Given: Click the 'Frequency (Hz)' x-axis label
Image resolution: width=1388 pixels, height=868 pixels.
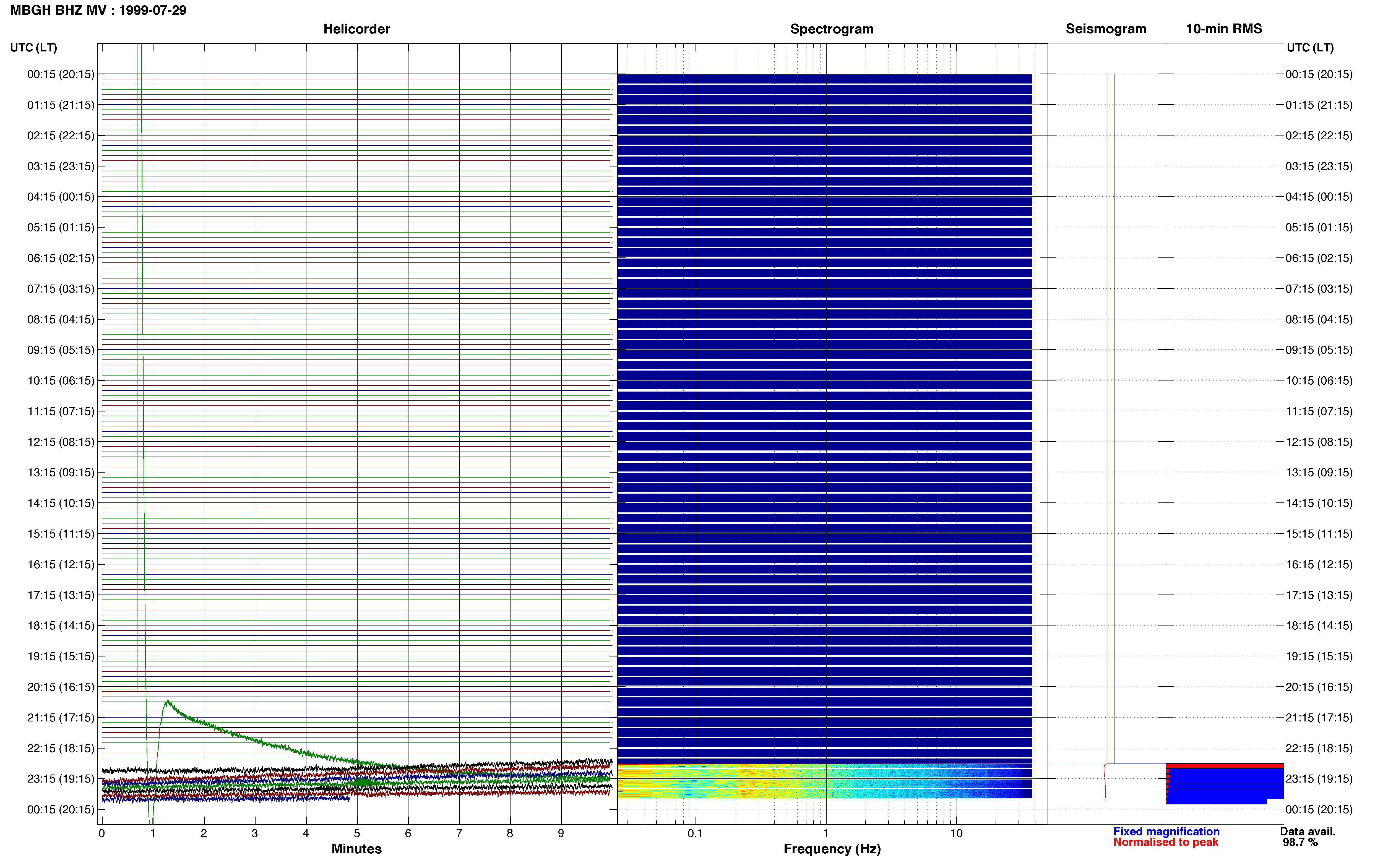Looking at the screenshot, I should [832, 848].
